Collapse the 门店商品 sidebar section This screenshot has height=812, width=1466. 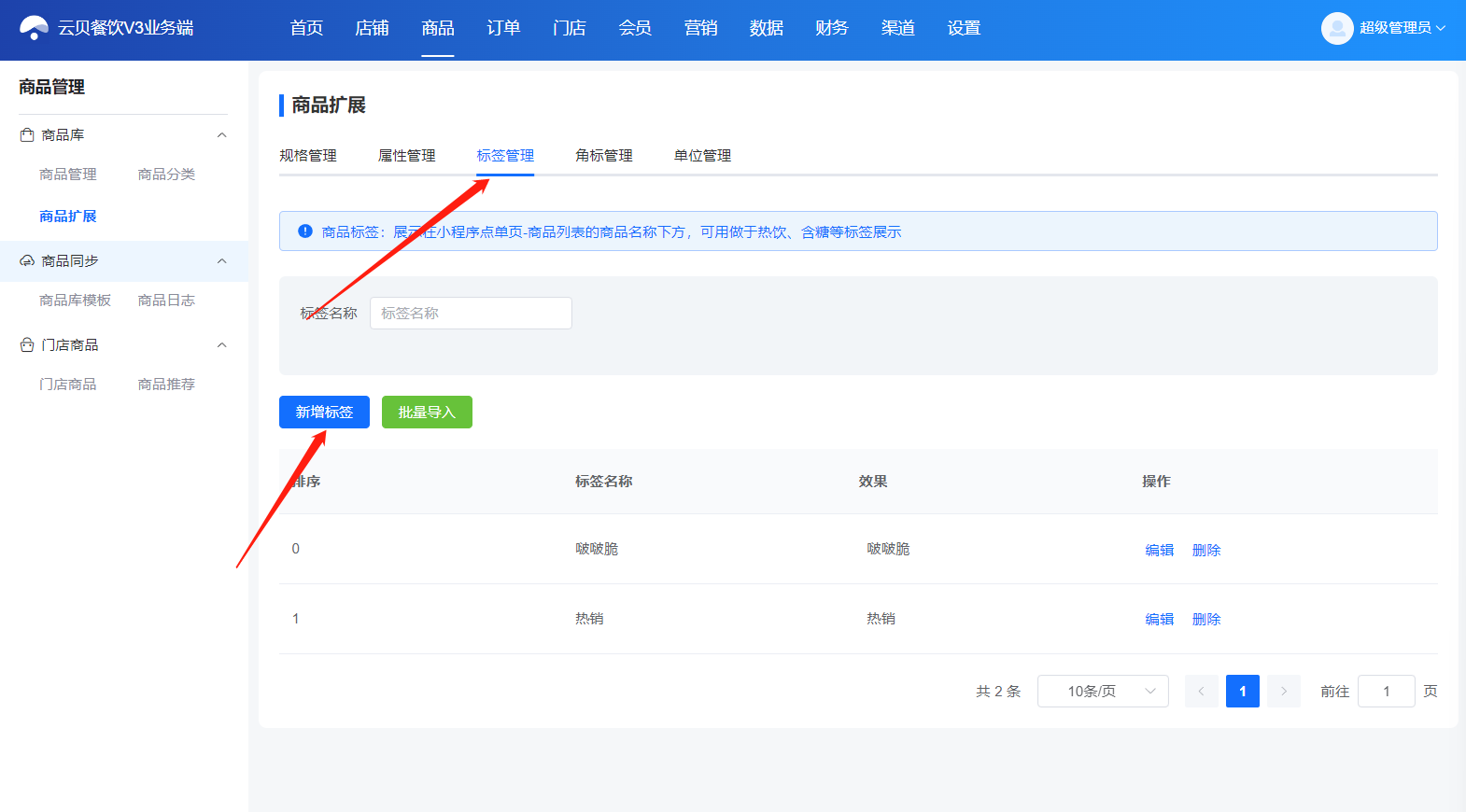(222, 345)
